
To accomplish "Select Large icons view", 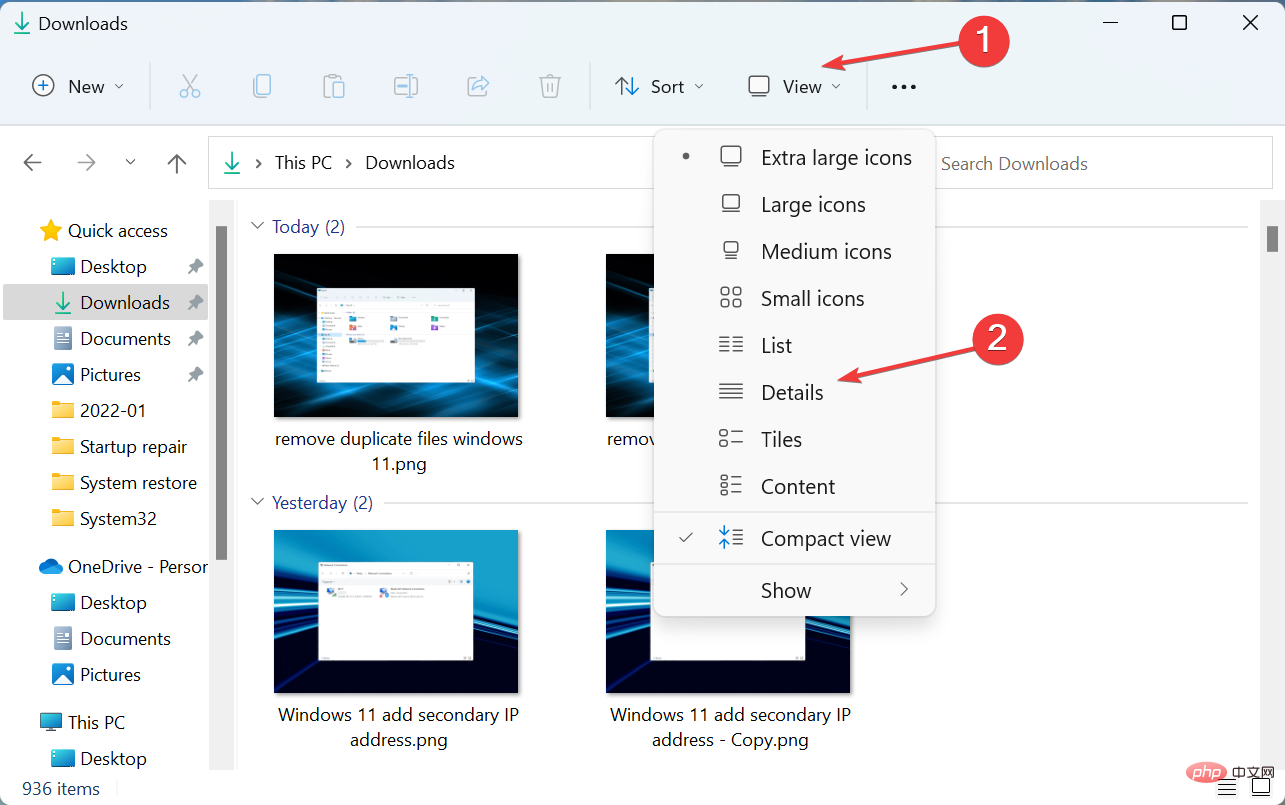I will 794,205.
